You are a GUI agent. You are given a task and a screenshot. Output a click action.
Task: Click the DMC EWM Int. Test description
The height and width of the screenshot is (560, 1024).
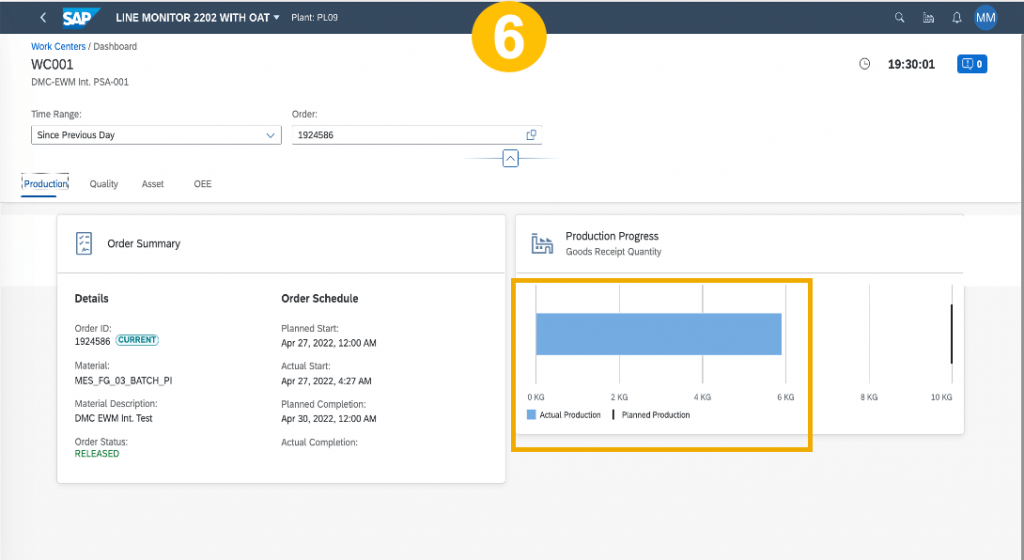[x=113, y=418]
